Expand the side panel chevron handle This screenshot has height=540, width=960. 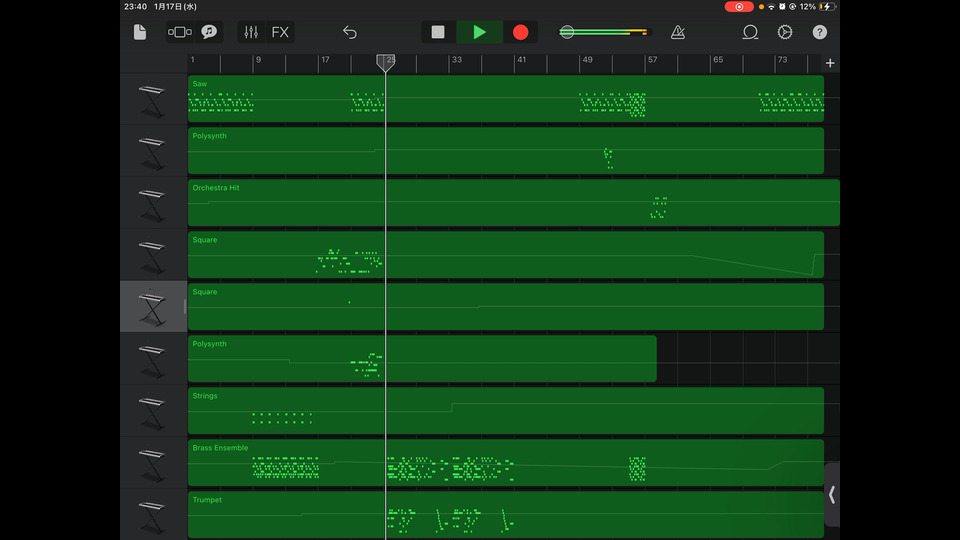(832, 495)
